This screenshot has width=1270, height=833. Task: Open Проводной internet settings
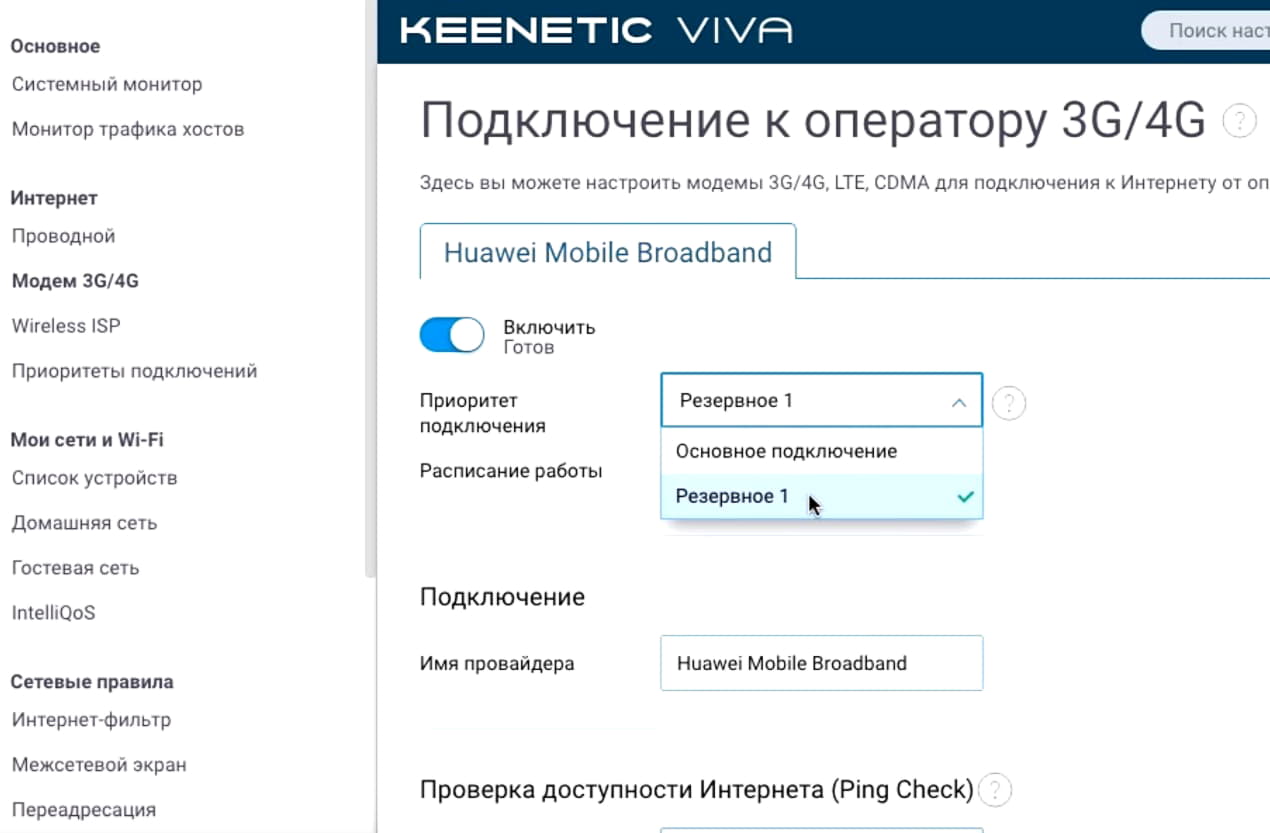(x=64, y=236)
